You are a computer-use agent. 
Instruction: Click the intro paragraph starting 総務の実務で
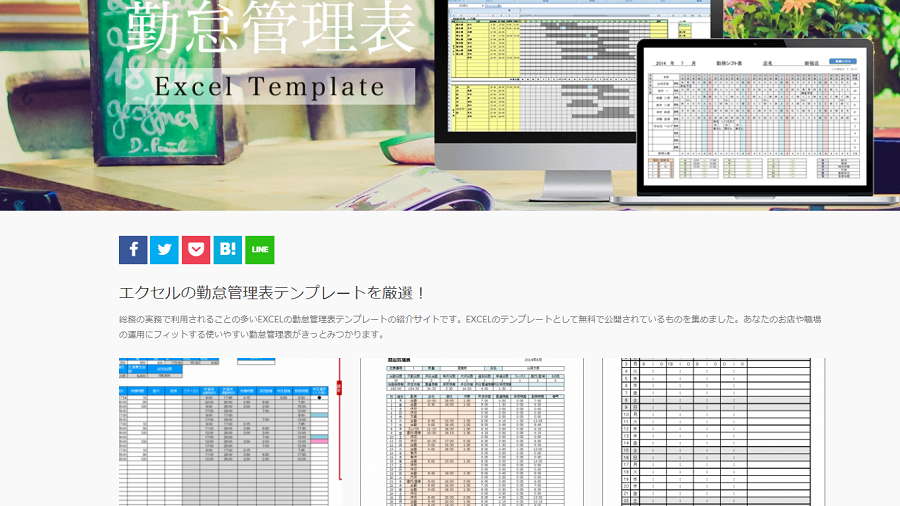(470, 326)
